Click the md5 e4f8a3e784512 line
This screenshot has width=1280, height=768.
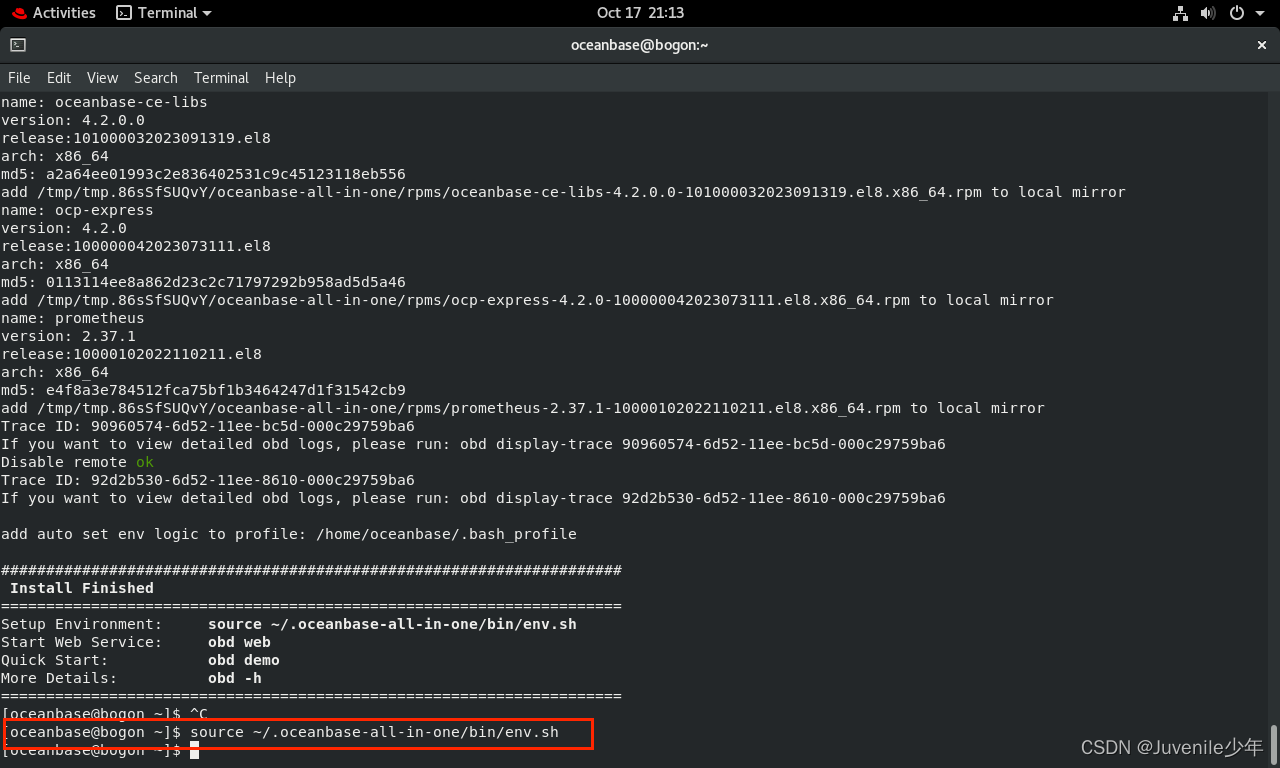coord(203,390)
